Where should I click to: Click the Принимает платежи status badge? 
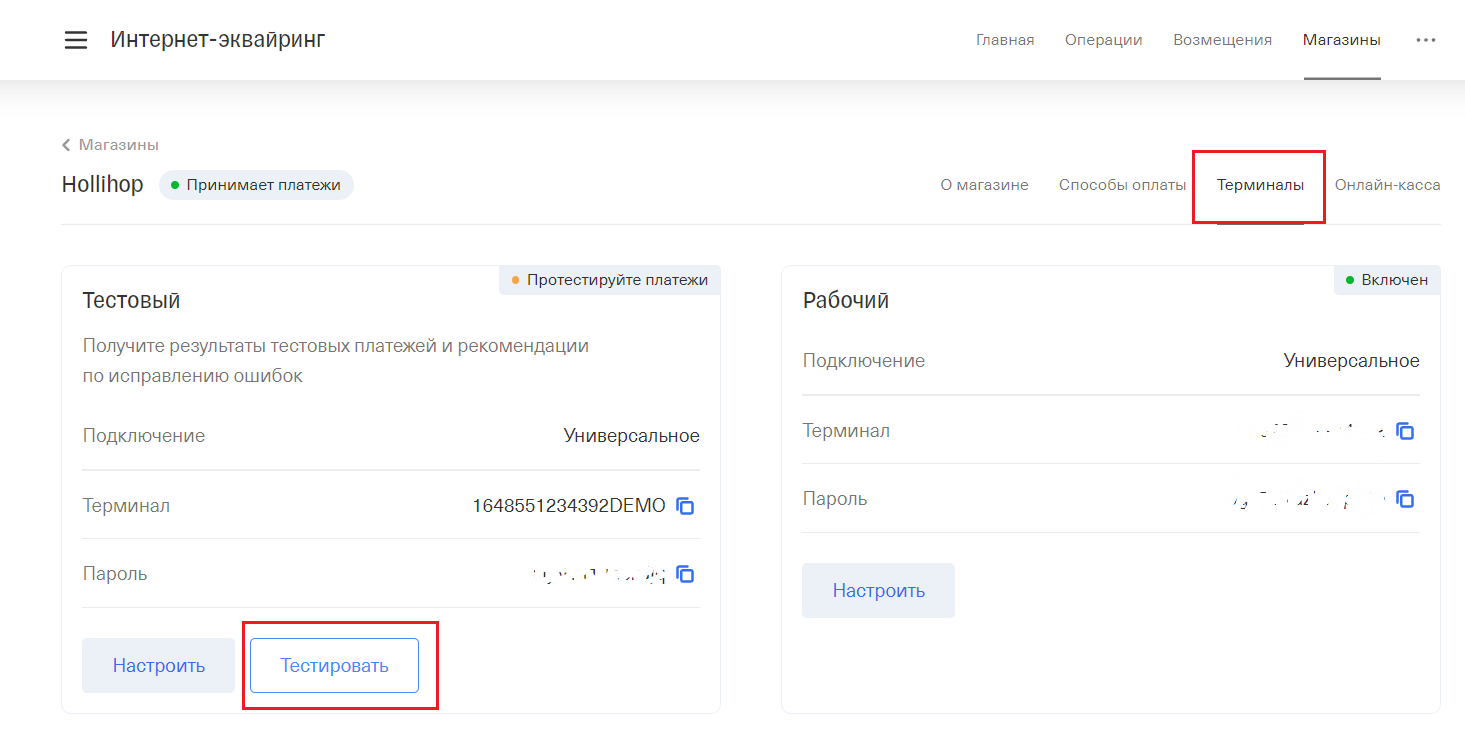(256, 185)
